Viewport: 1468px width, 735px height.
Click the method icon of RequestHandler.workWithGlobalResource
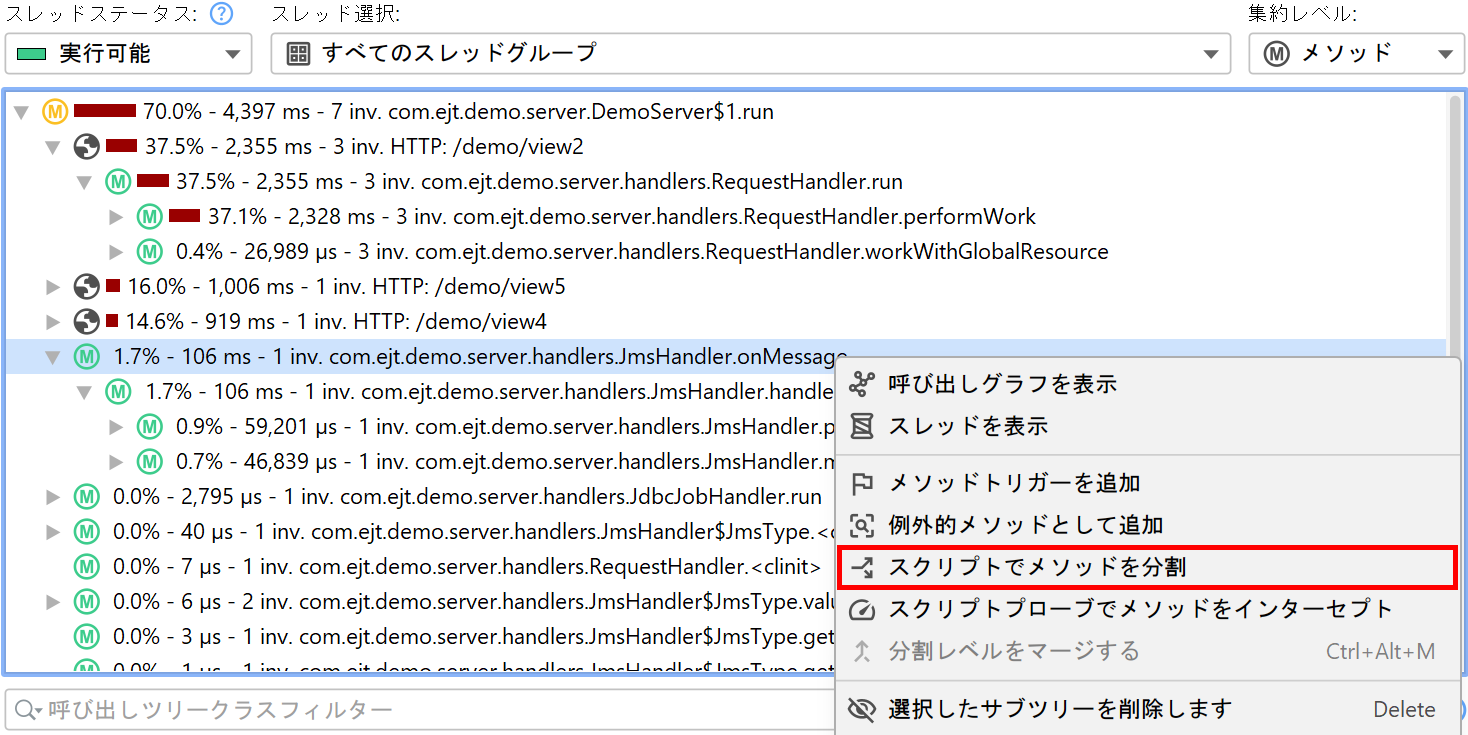coord(149,252)
